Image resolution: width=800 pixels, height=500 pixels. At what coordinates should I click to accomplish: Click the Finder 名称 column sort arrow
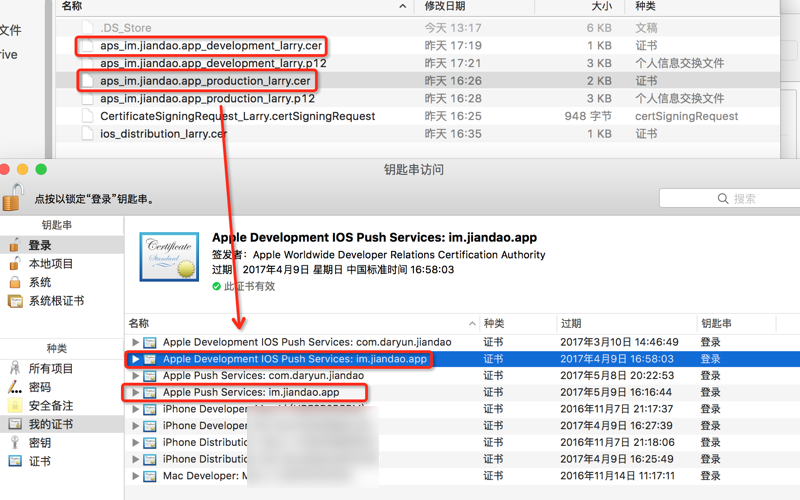pos(403,6)
